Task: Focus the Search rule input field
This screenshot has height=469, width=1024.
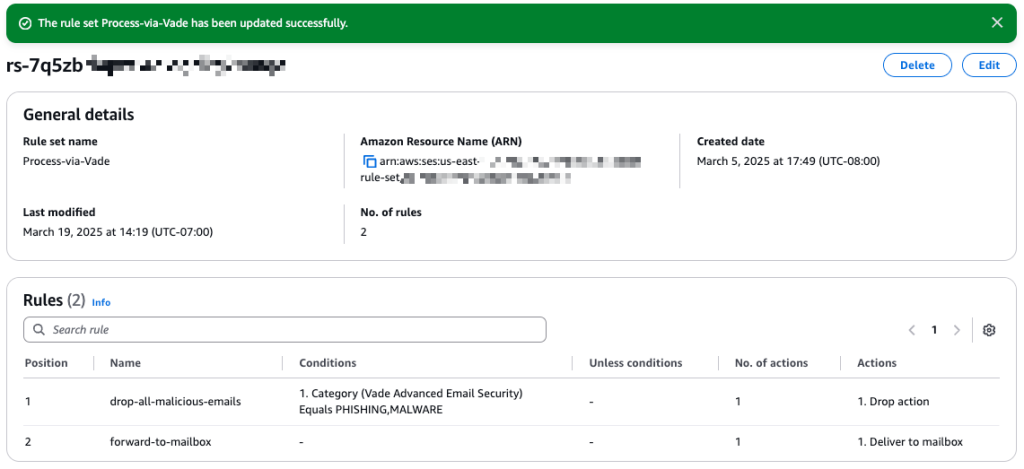Action: 290,330
